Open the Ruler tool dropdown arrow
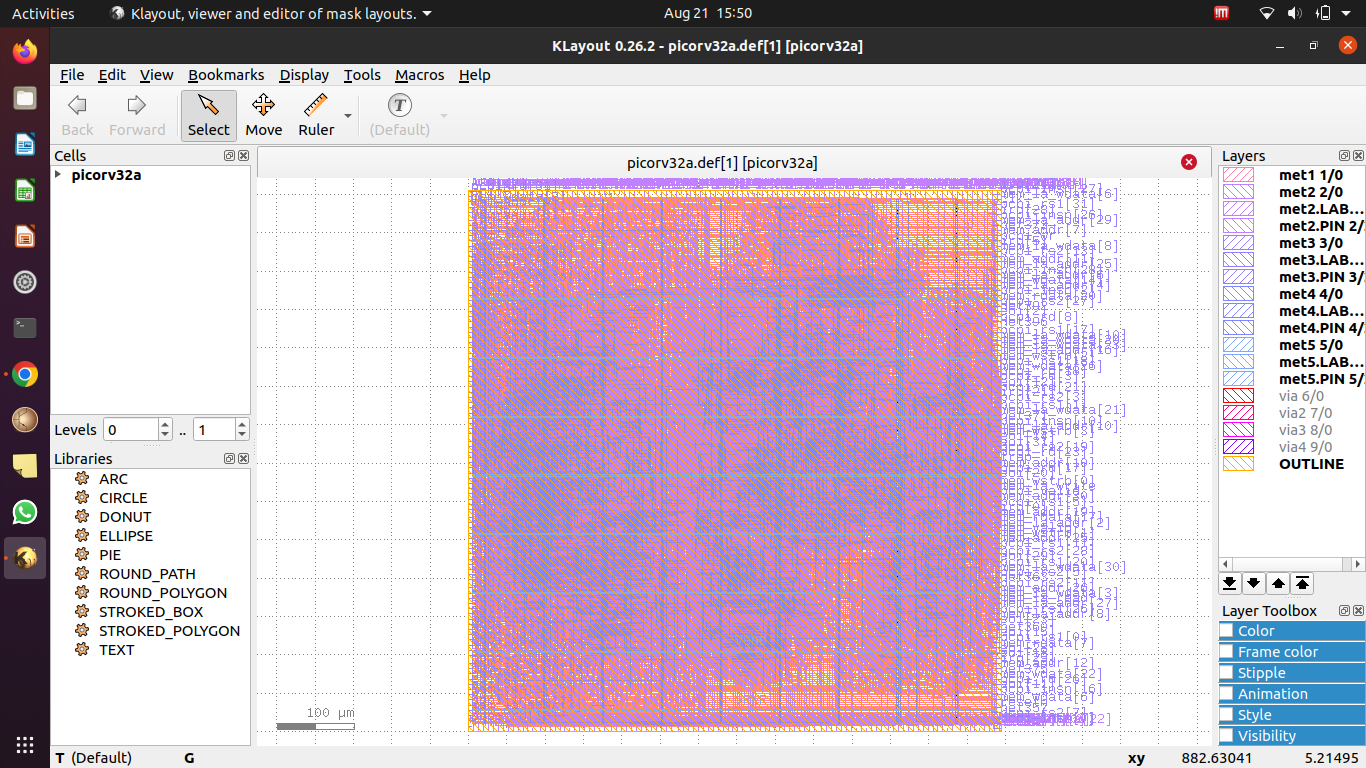Viewport: 1366px width, 768px height. [x=345, y=115]
